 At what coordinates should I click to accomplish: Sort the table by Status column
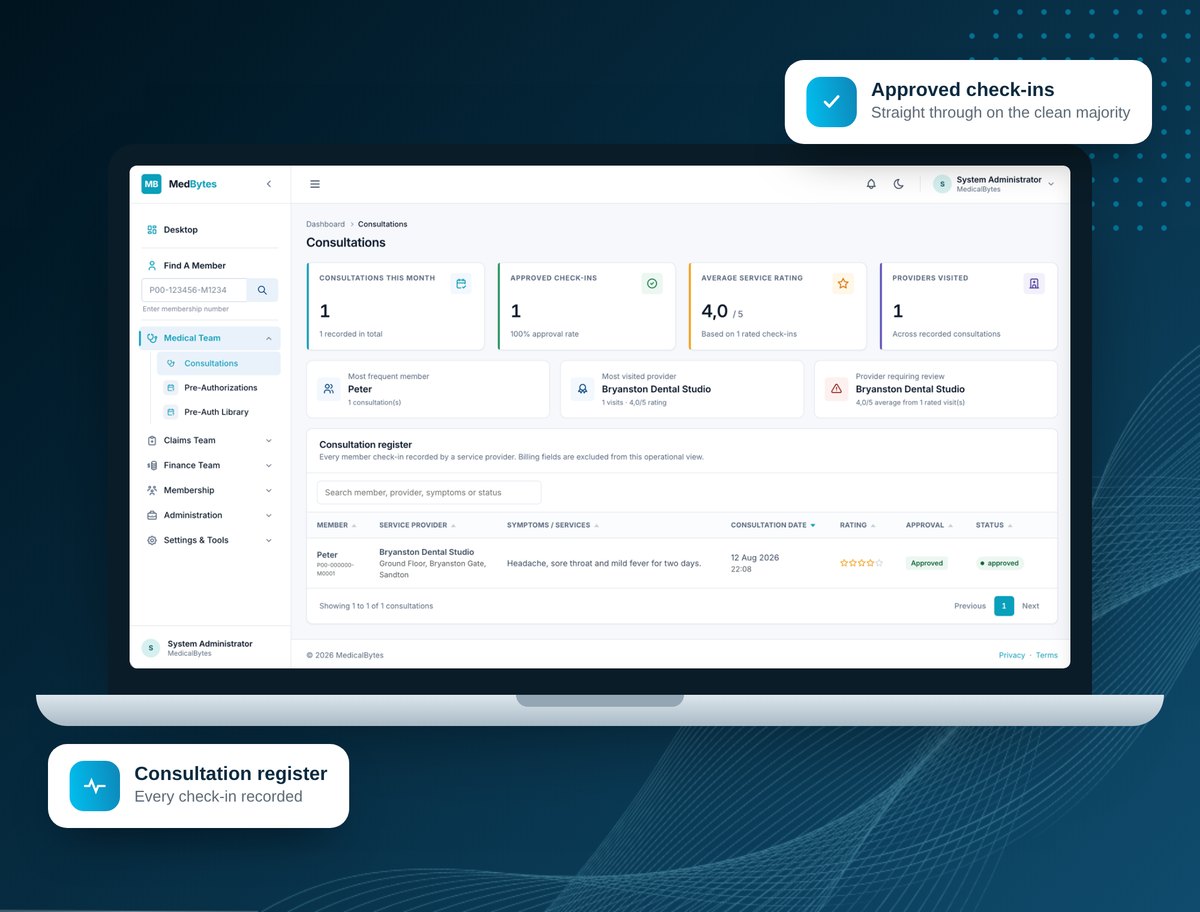tap(994, 525)
